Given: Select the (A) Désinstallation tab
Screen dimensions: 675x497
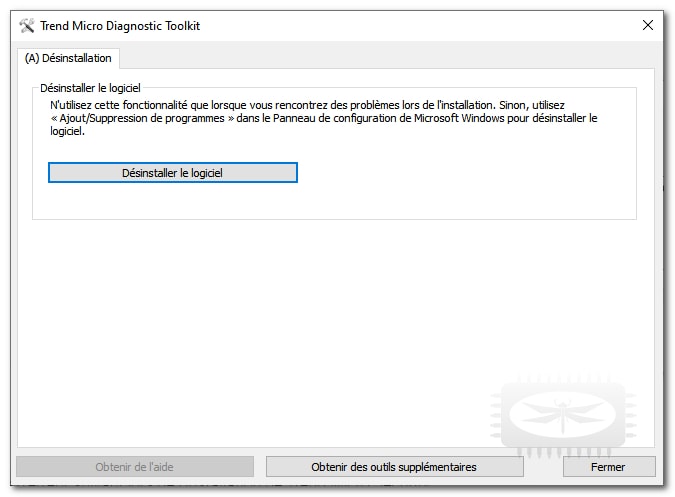Looking at the screenshot, I should (x=68, y=58).
